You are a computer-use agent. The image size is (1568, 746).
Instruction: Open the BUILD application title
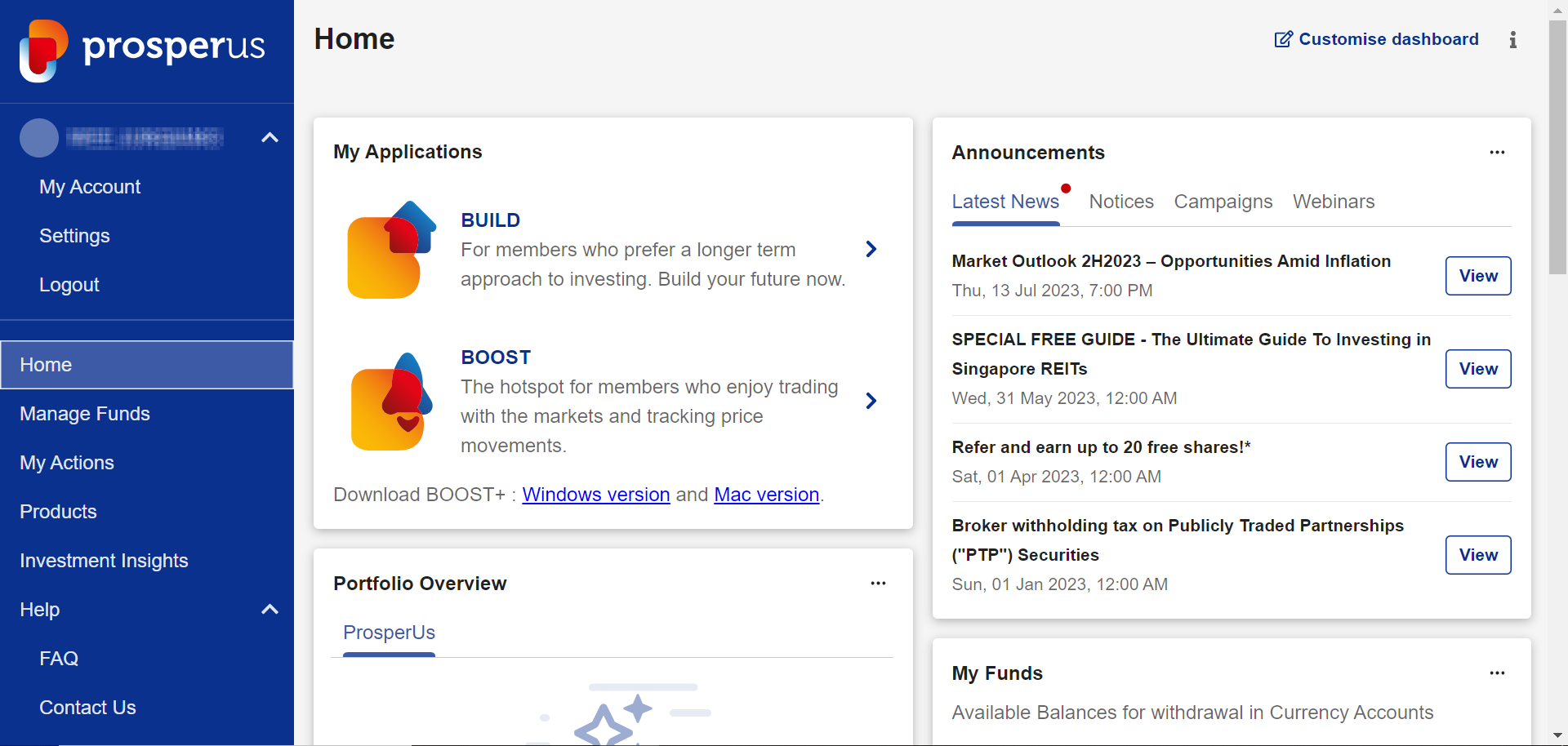490,220
